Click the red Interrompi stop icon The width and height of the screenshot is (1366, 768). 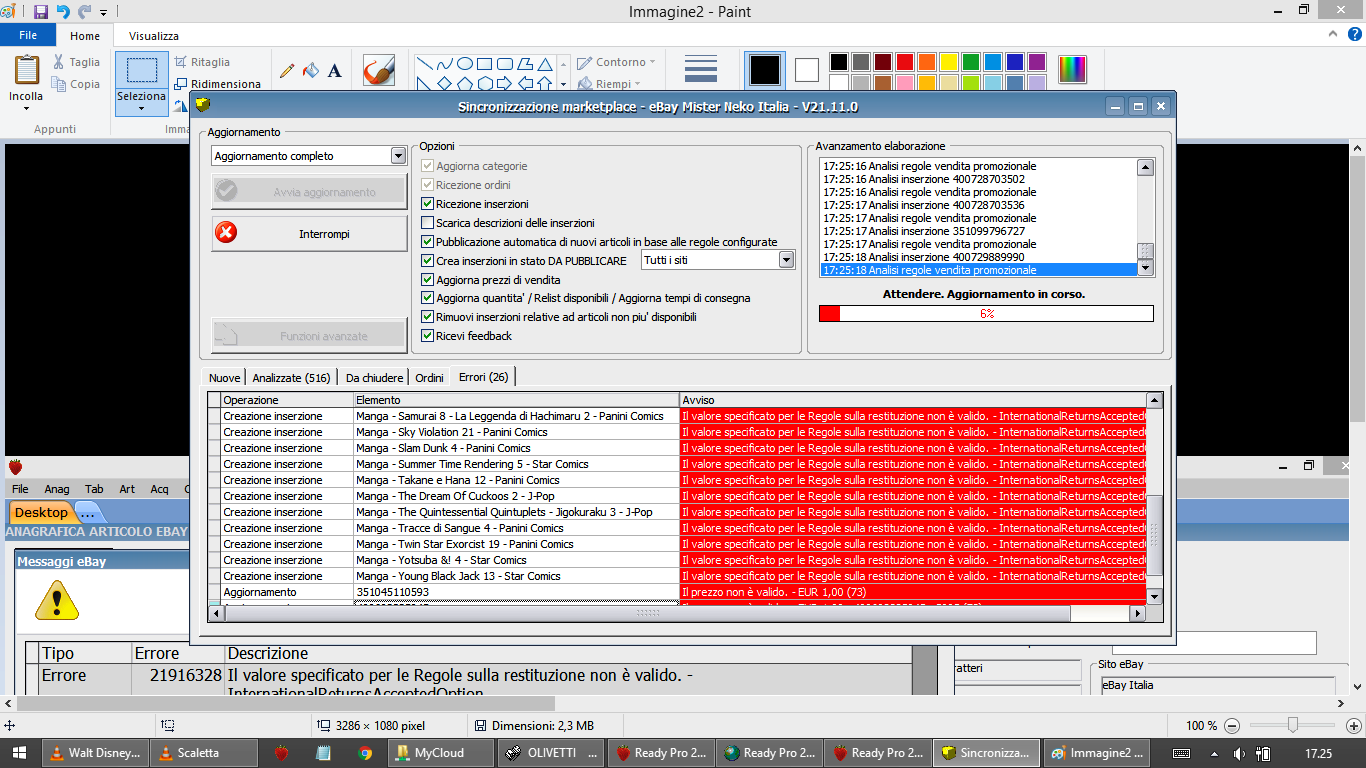(x=227, y=233)
